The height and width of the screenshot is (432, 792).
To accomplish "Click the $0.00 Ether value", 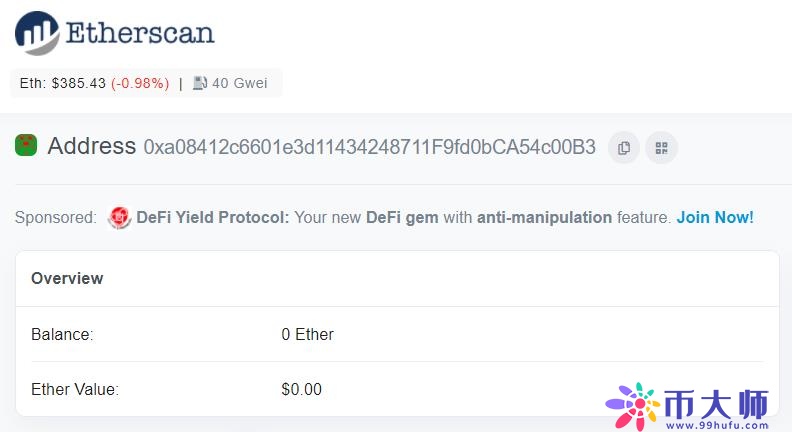I will click(x=302, y=389).
